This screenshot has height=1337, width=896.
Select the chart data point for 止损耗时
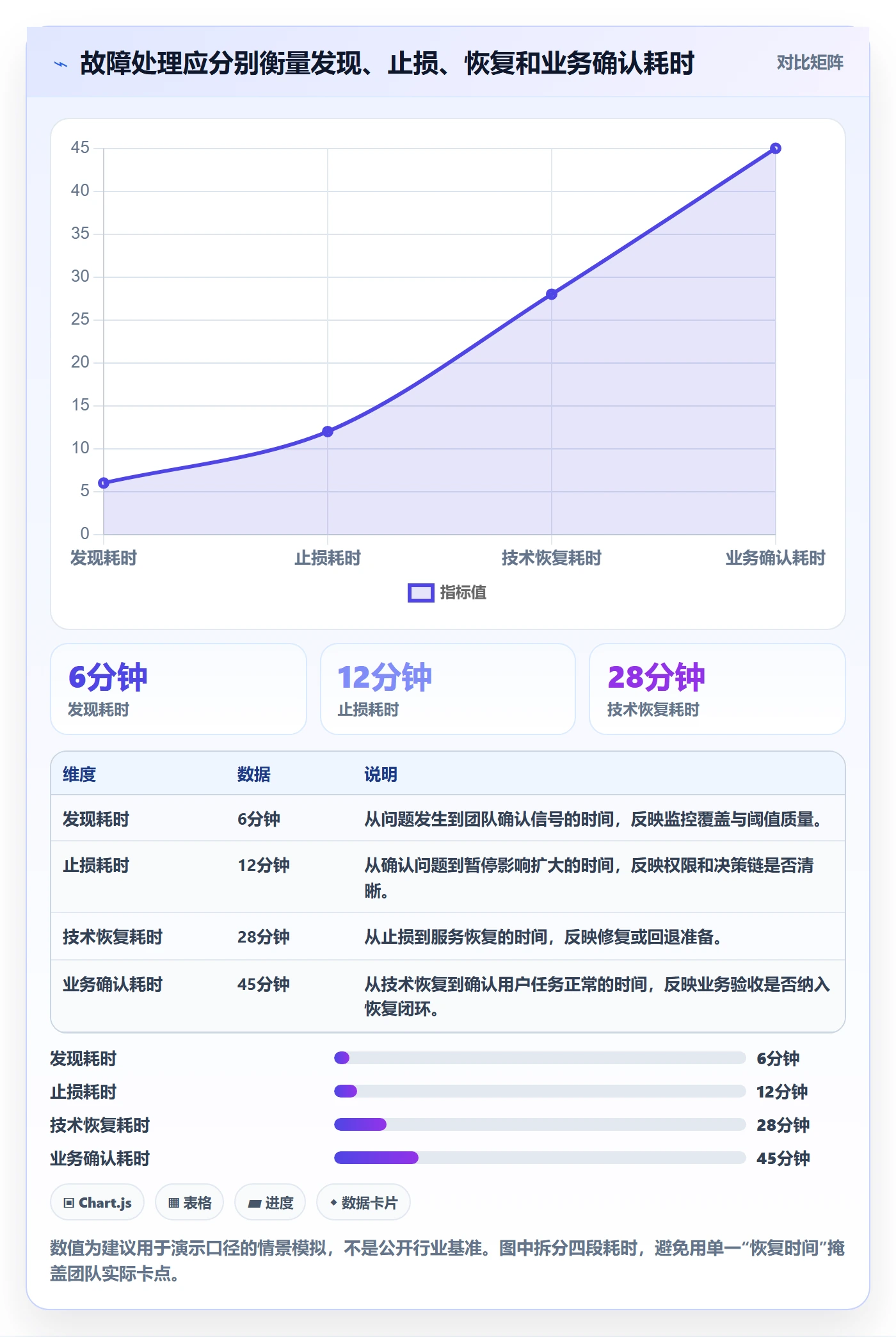click(328, 432)
